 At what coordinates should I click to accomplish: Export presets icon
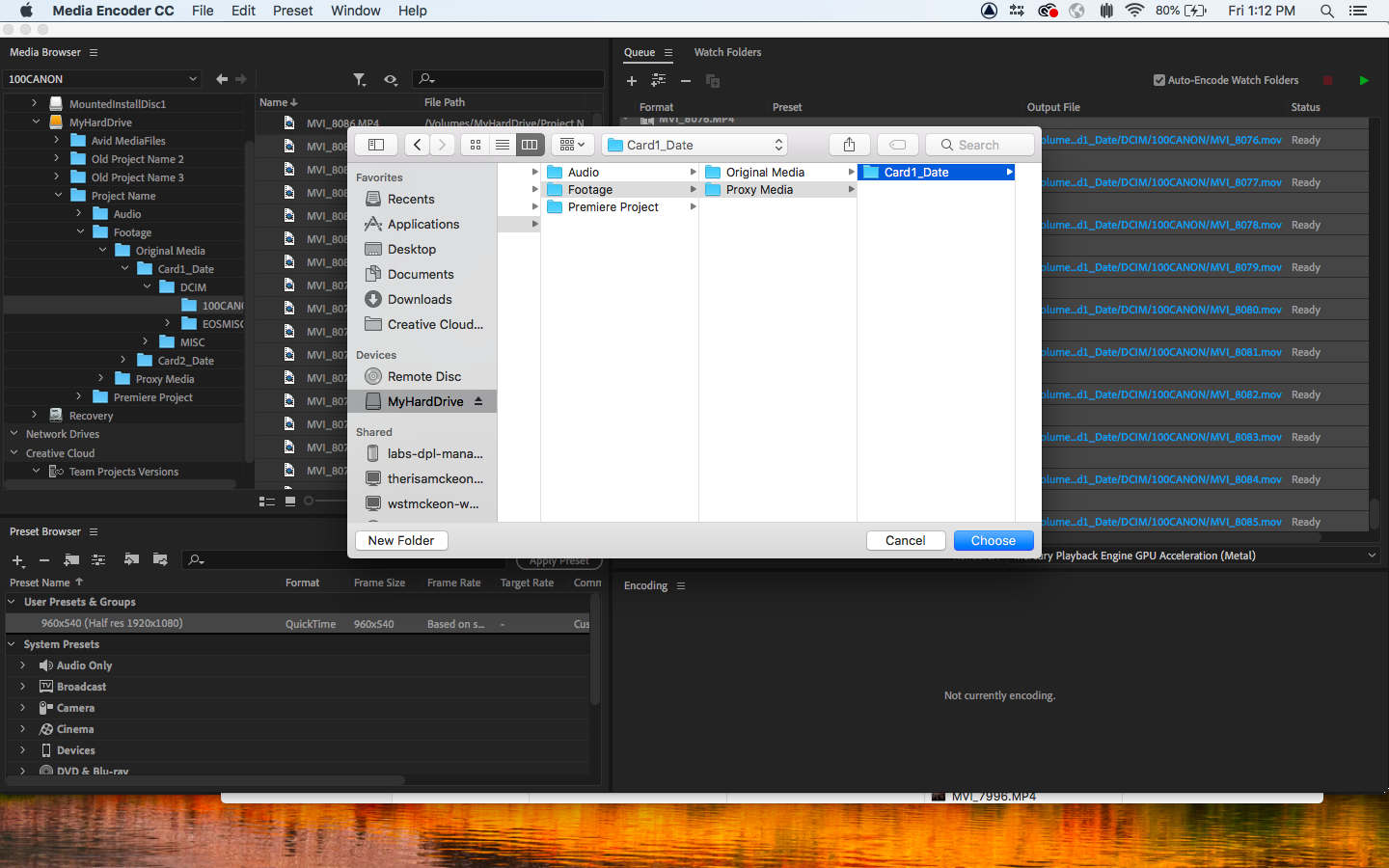pos(160,560)
